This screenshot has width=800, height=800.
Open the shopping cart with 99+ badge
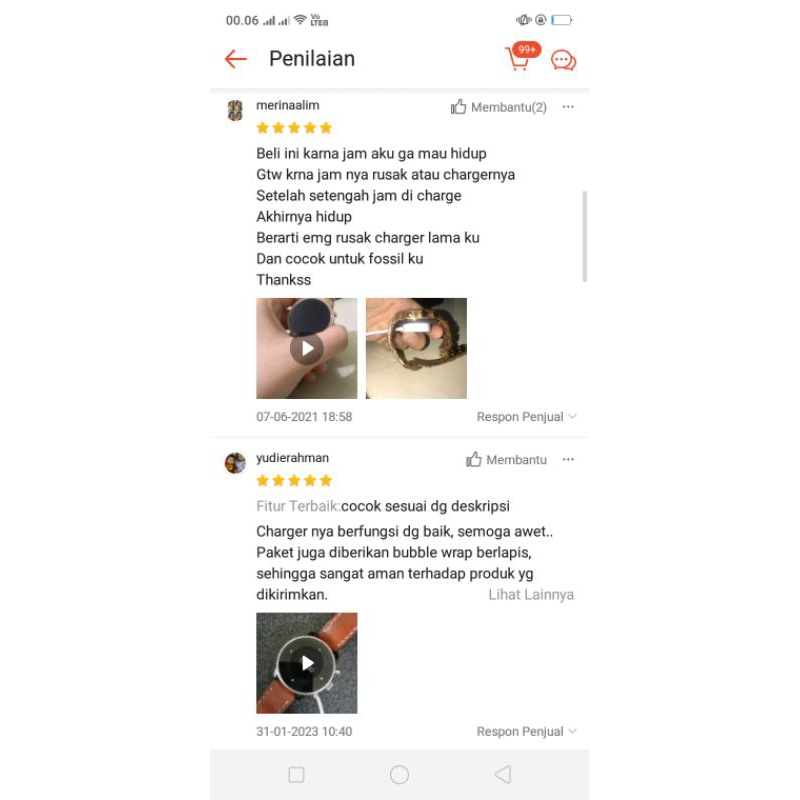click(521, 56)
